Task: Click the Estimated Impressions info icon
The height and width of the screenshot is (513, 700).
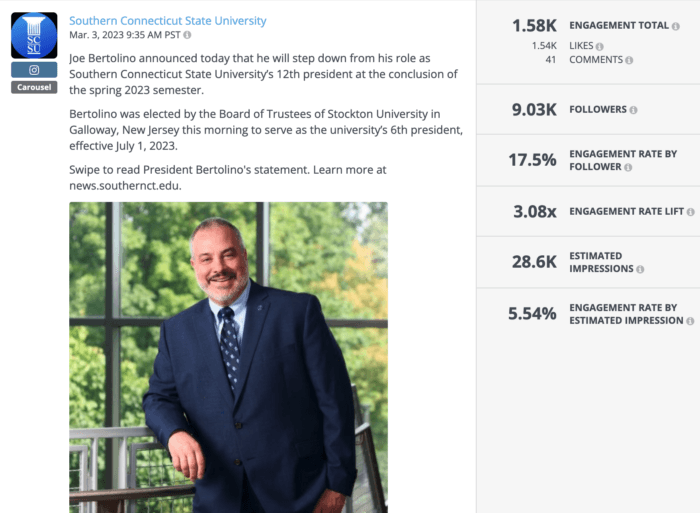Action: pyautogui.click(x=640, y=269)
